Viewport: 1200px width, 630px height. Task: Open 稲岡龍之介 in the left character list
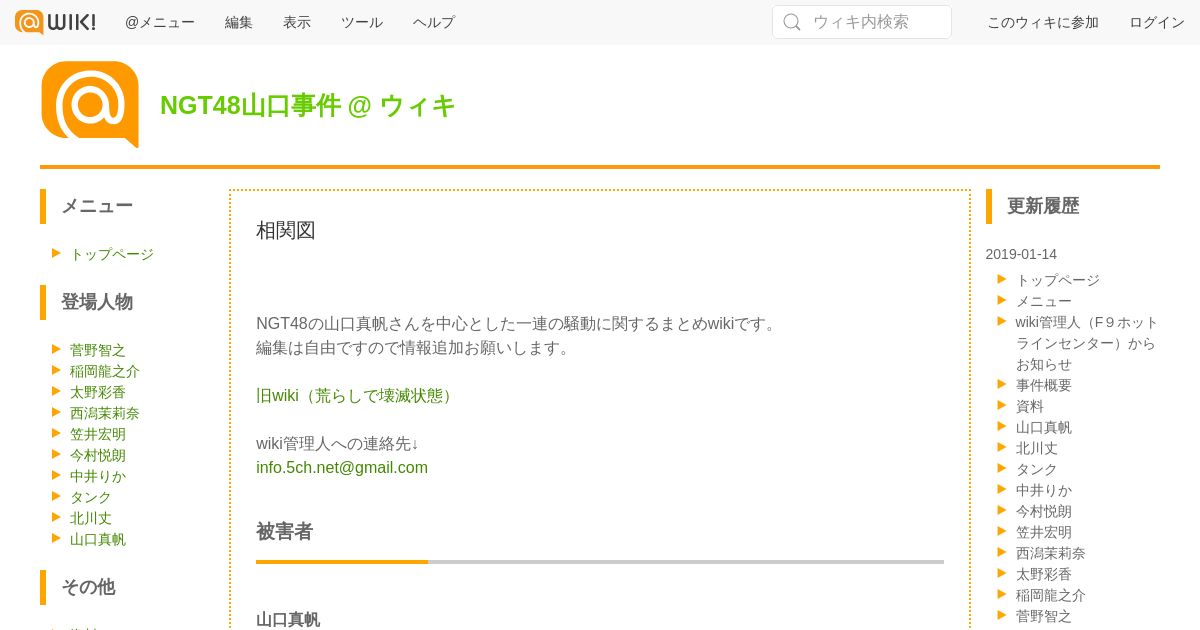point(105,371)
